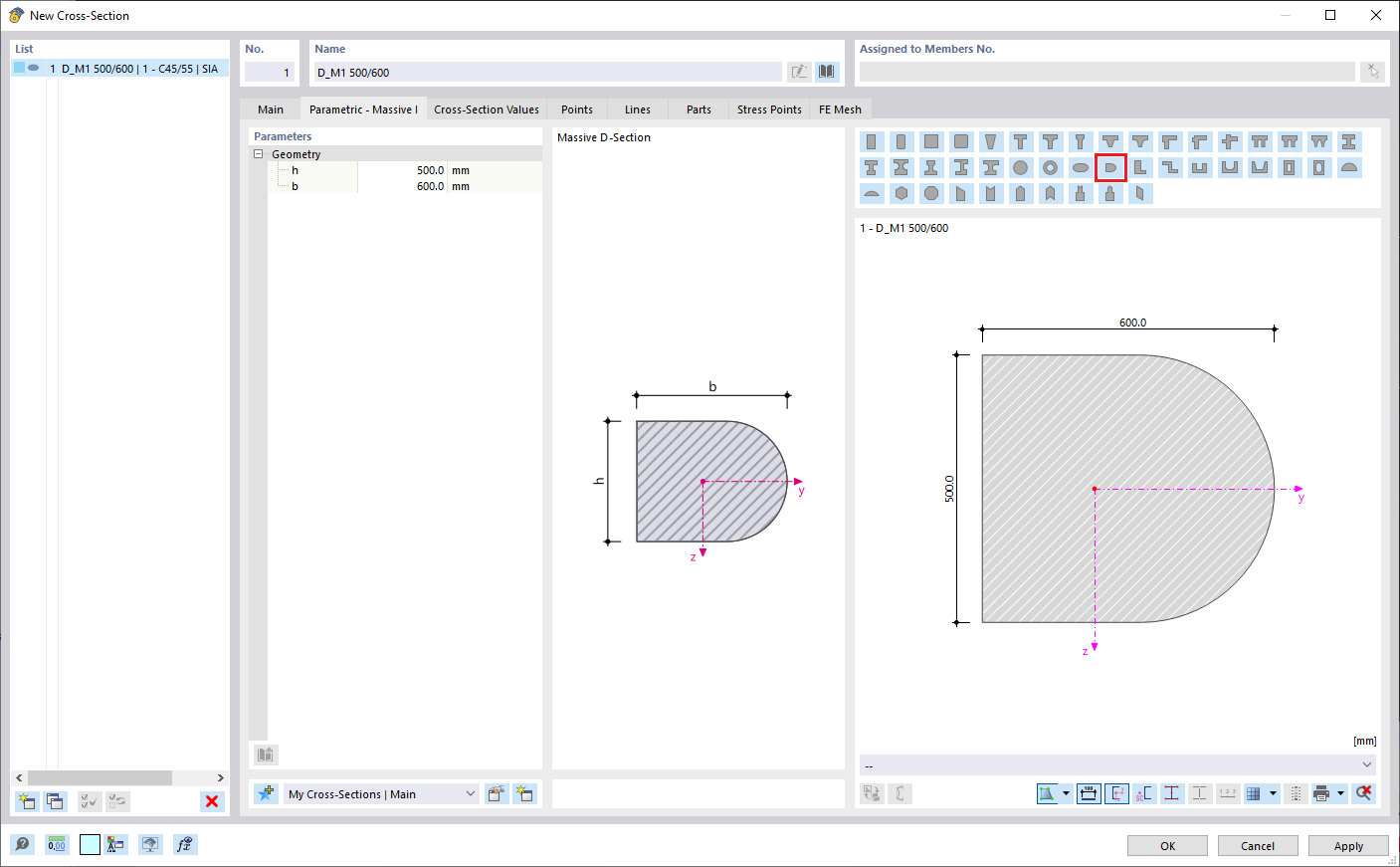Open the Cross-Section Values tab

pyautogui.click(x=487, y=109)
